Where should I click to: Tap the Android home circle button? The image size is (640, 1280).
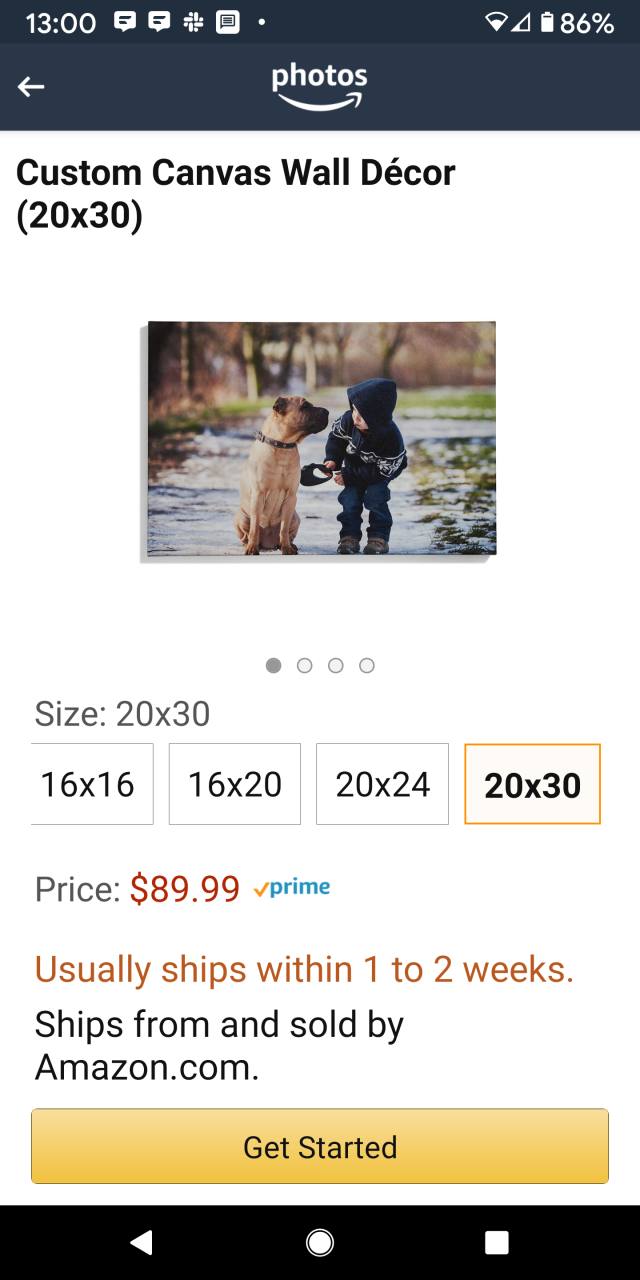[320, 1242]
